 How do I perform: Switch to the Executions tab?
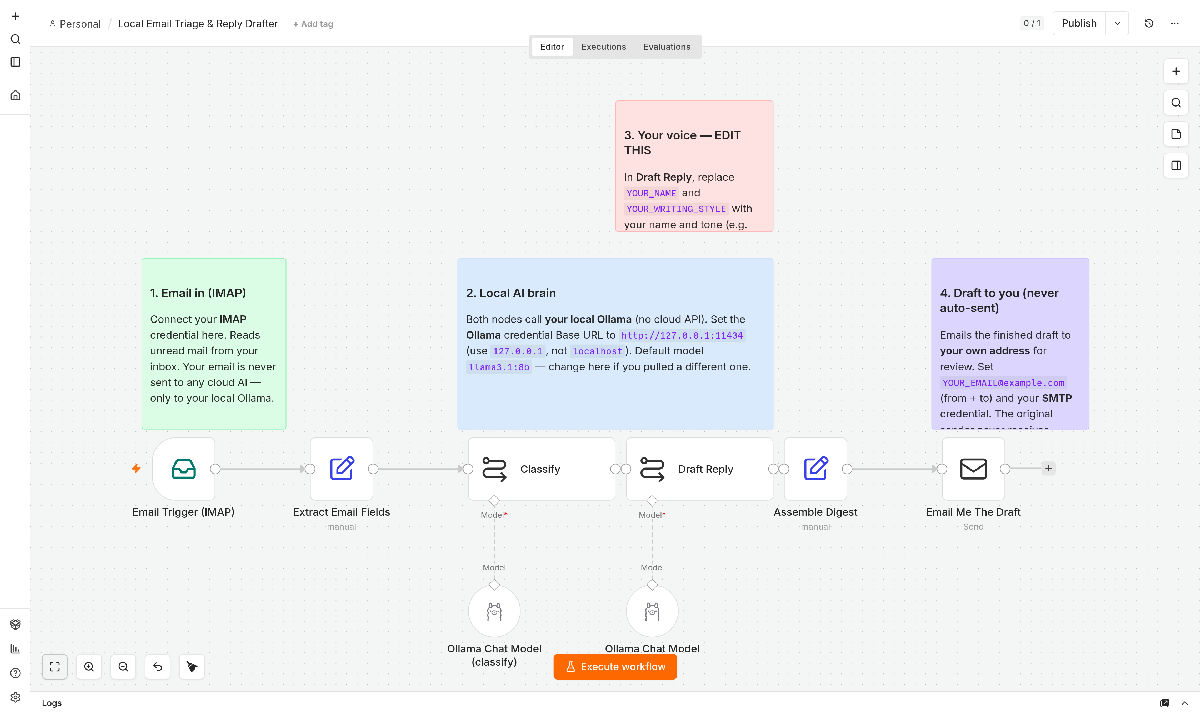pos(604,47)
